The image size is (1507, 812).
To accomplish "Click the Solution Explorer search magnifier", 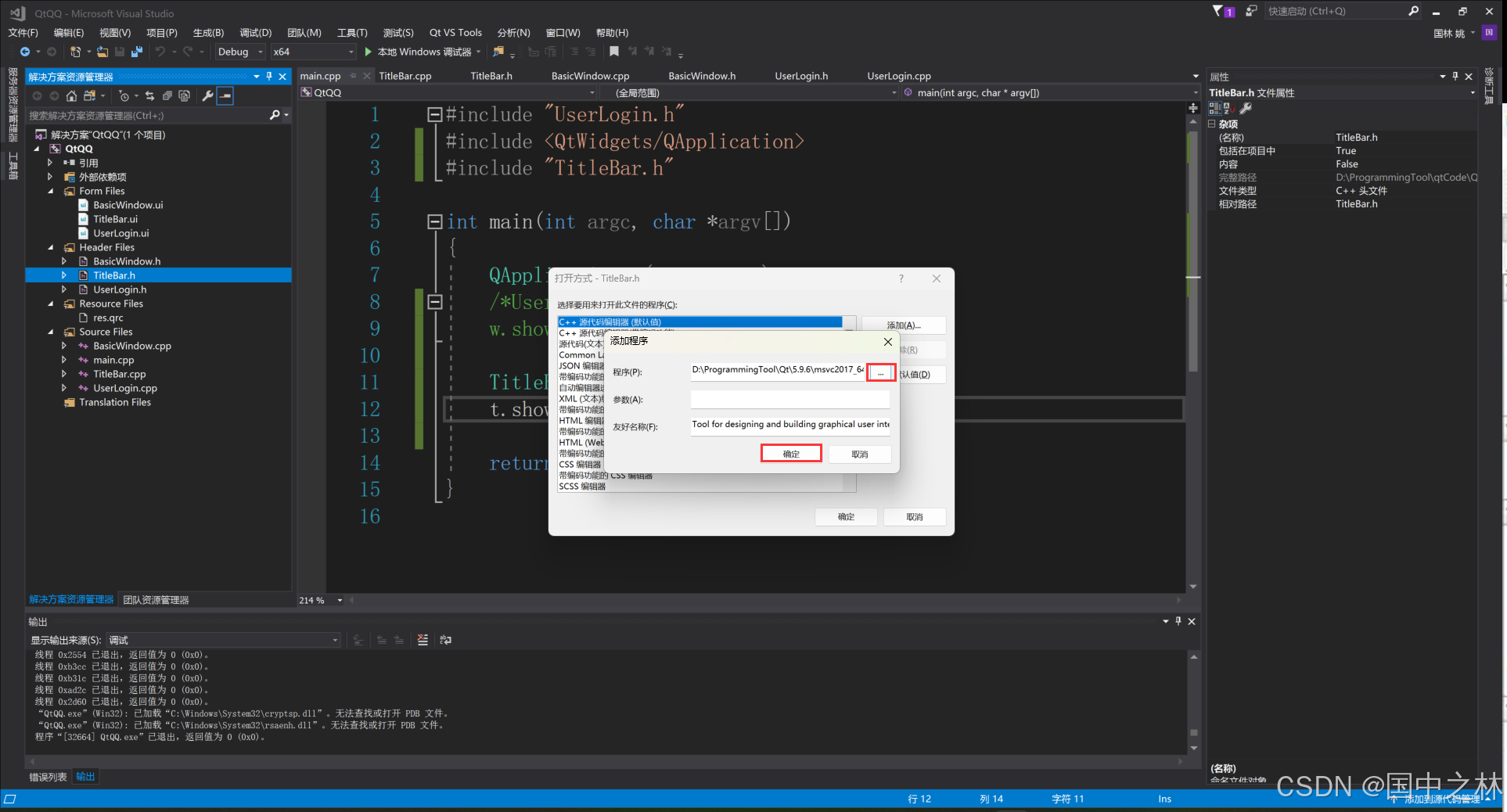I will click(x=275, y=115).
